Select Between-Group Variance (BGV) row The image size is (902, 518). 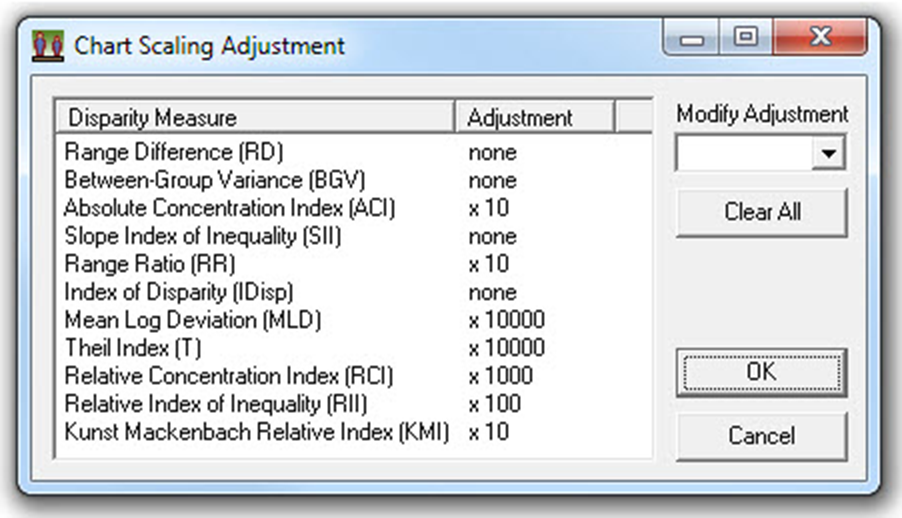pos(214,181)
